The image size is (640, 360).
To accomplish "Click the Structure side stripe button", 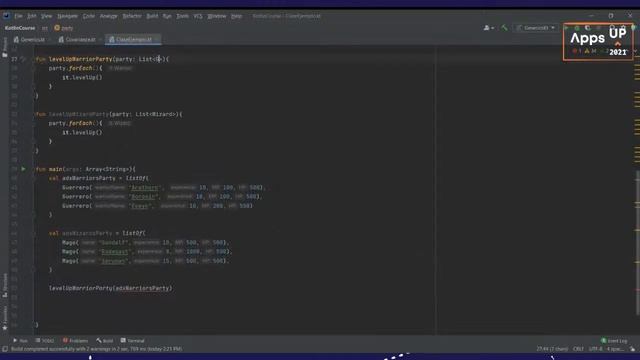I will click(x=4, y=286).
